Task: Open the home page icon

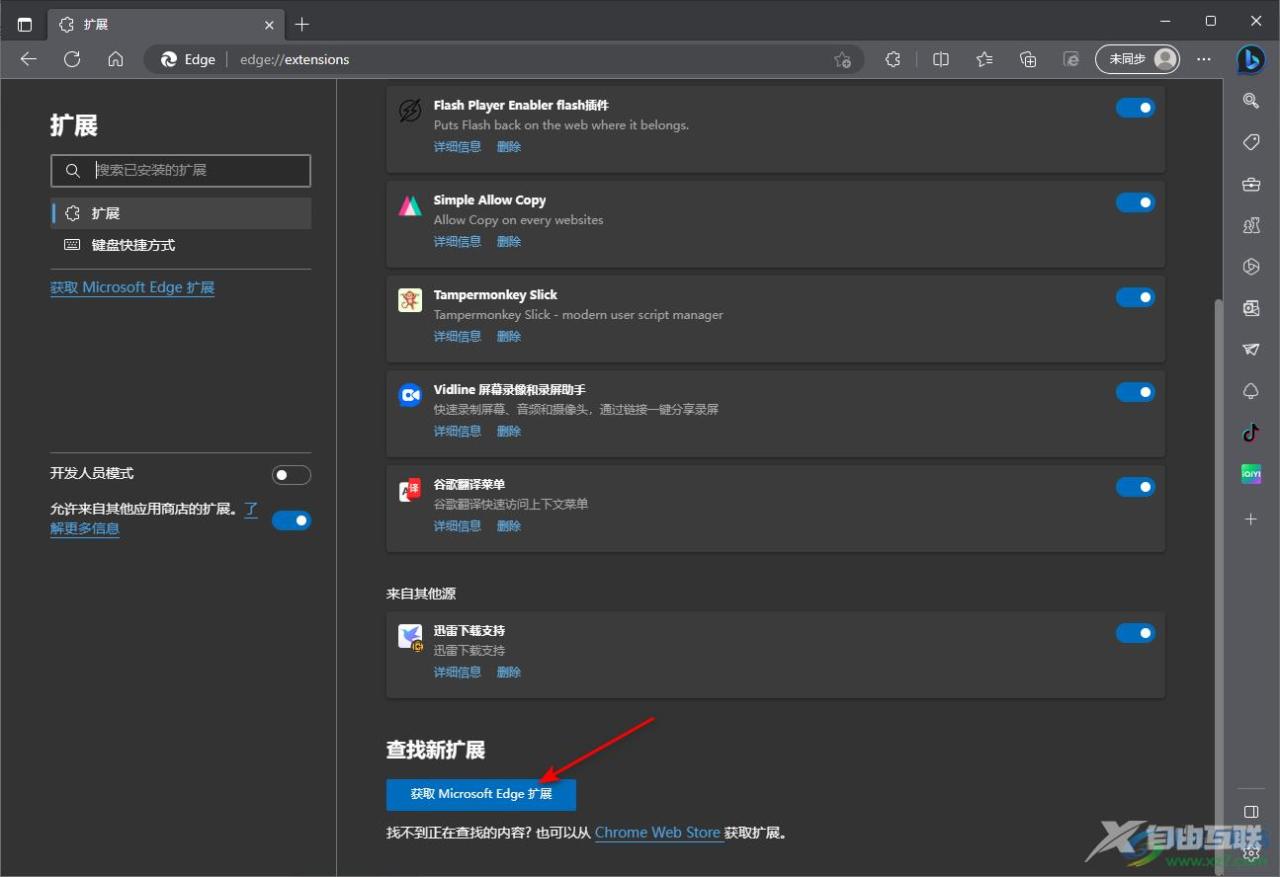Action: pyautogui.click(x=116, y=59)
